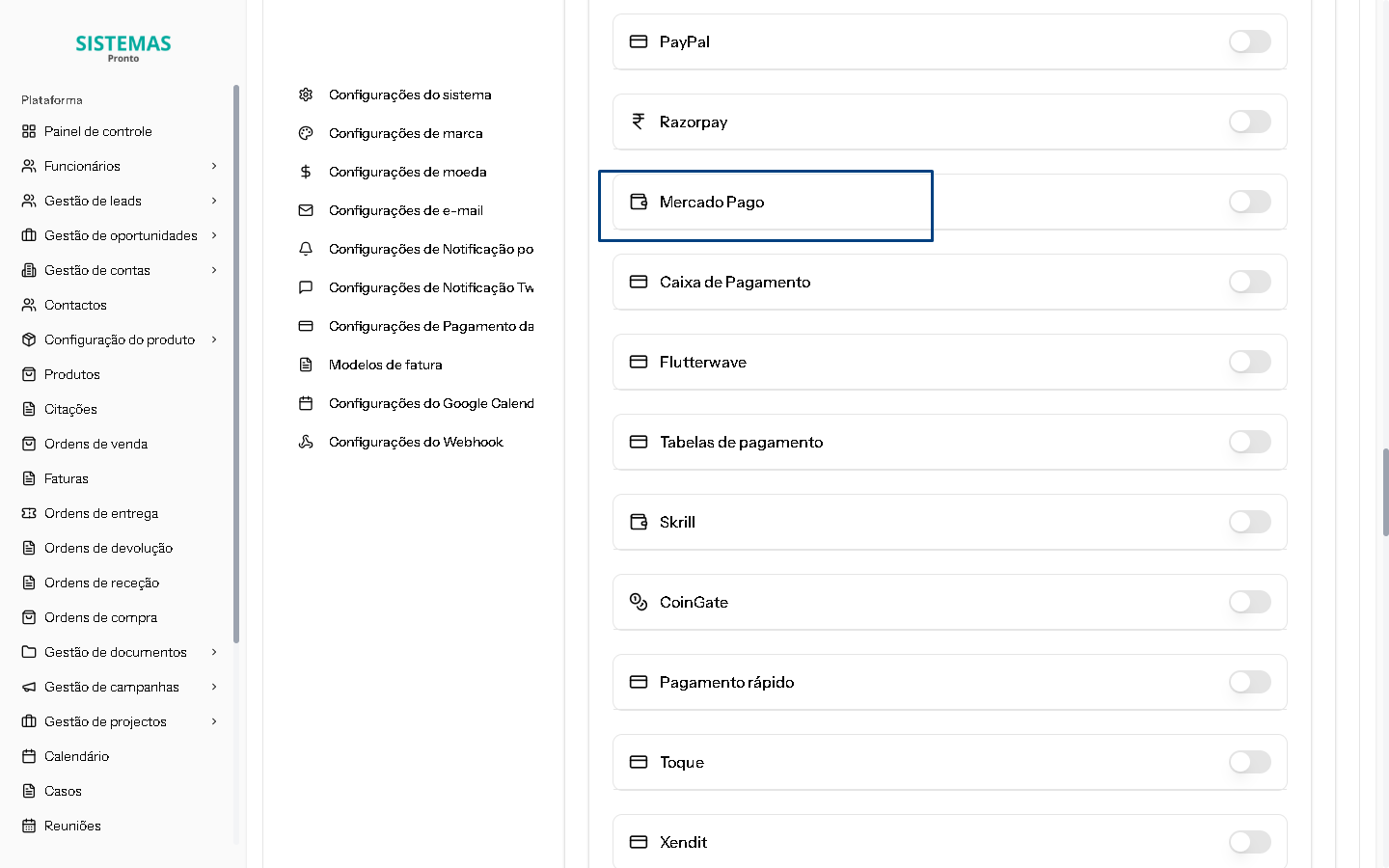
Task: Expand the Funcionários submenu chevron
Action: tap(214, 166)
